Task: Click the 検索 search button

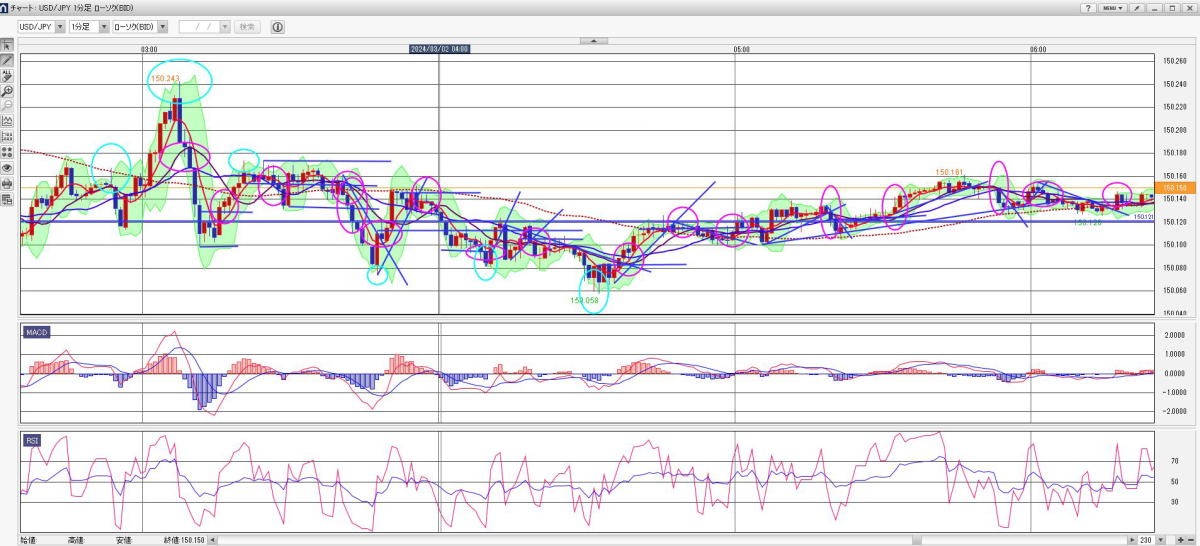Action: (x=247, y=26)
